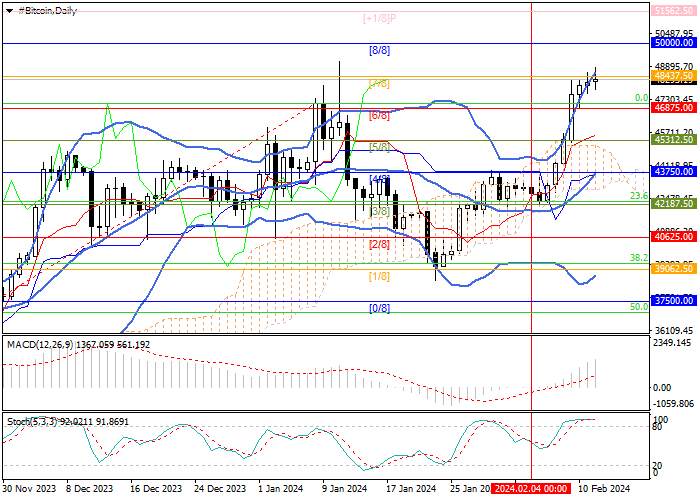Select the blue 37500.00 price label
Screen dimensions: 700x500
[674, 301]
